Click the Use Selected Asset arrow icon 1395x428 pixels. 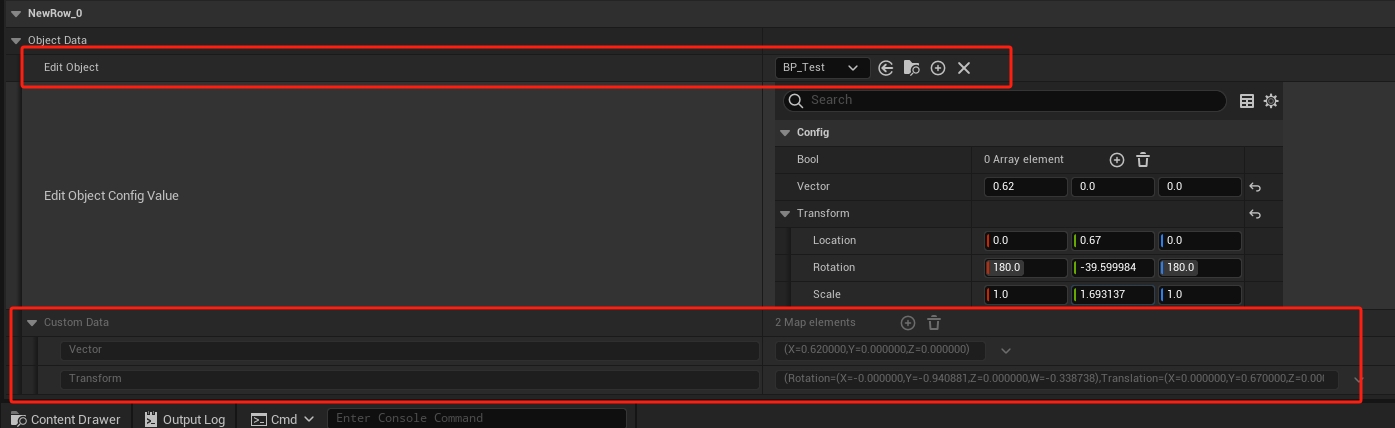coord(885,68)
